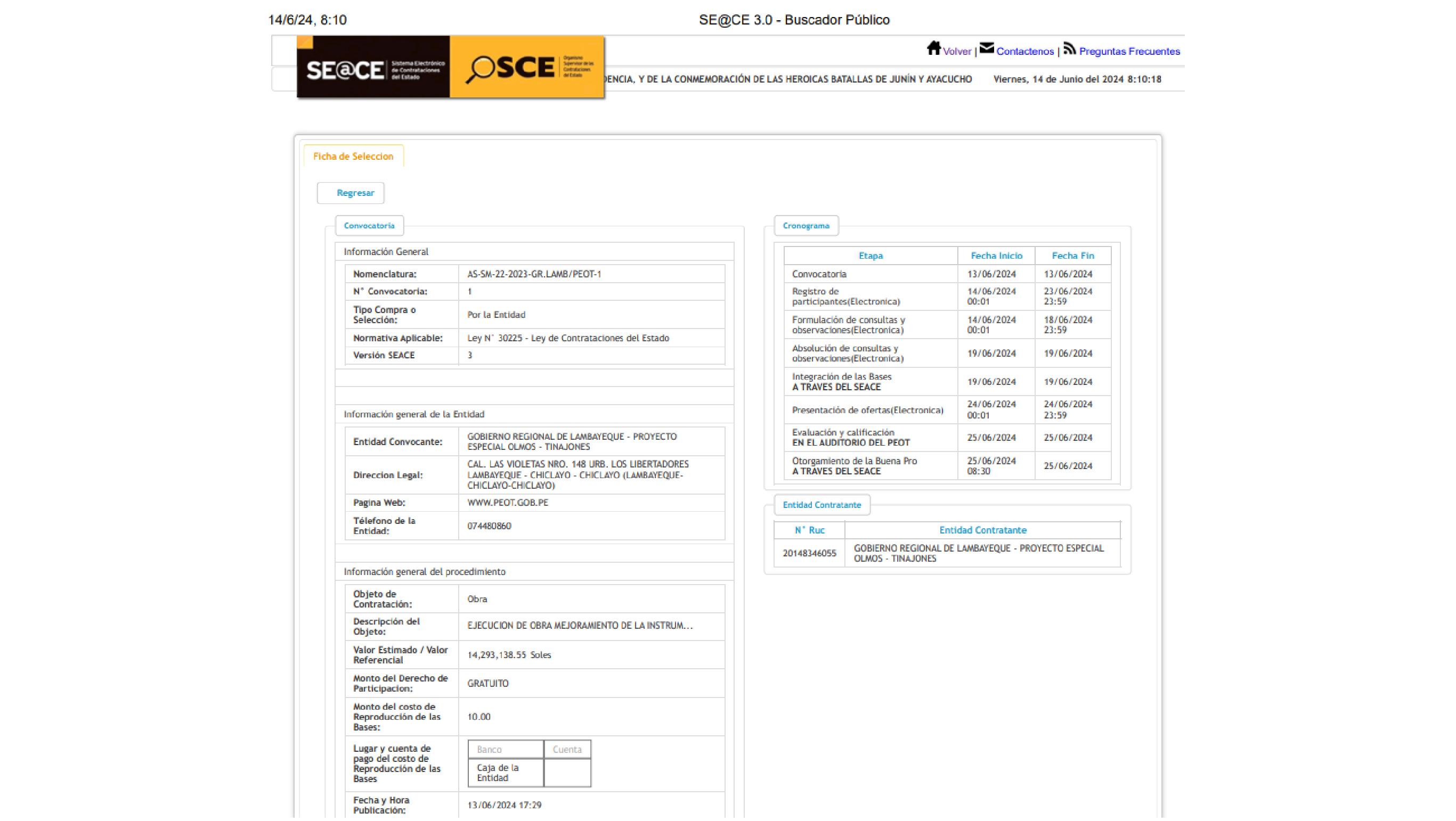
Task: Click the Formulación de consultas stage row
Action: (947, 325)
